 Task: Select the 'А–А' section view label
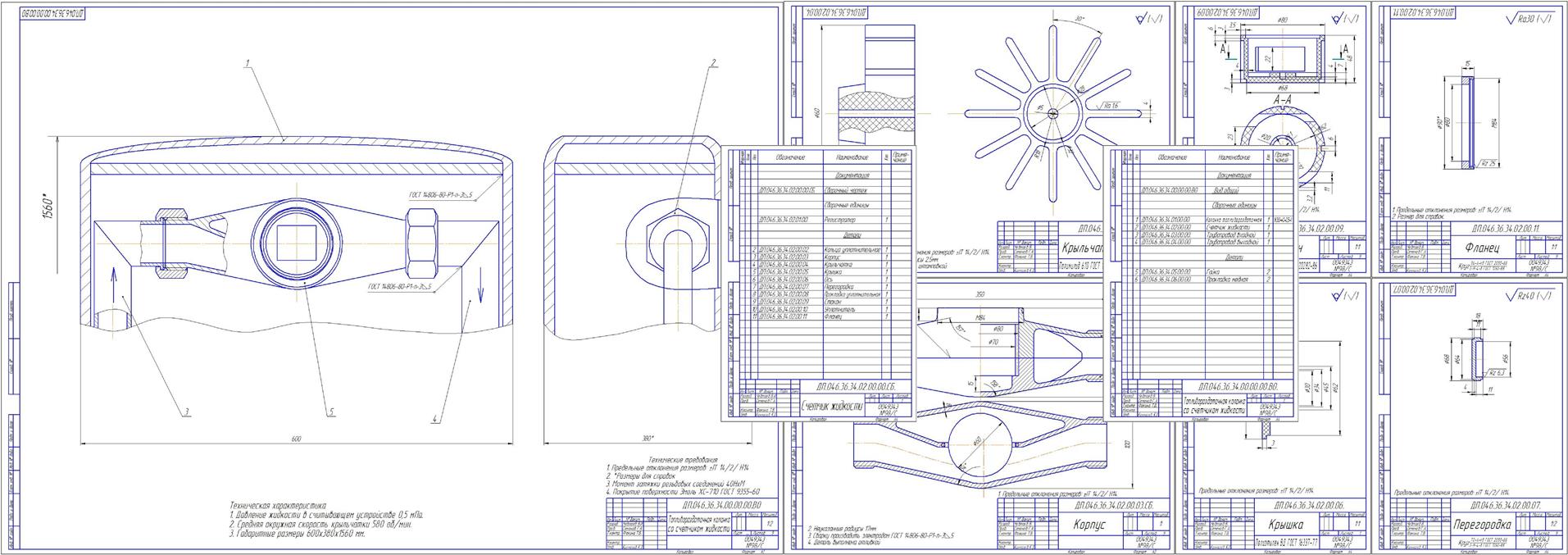click(x=1283, y=100)
